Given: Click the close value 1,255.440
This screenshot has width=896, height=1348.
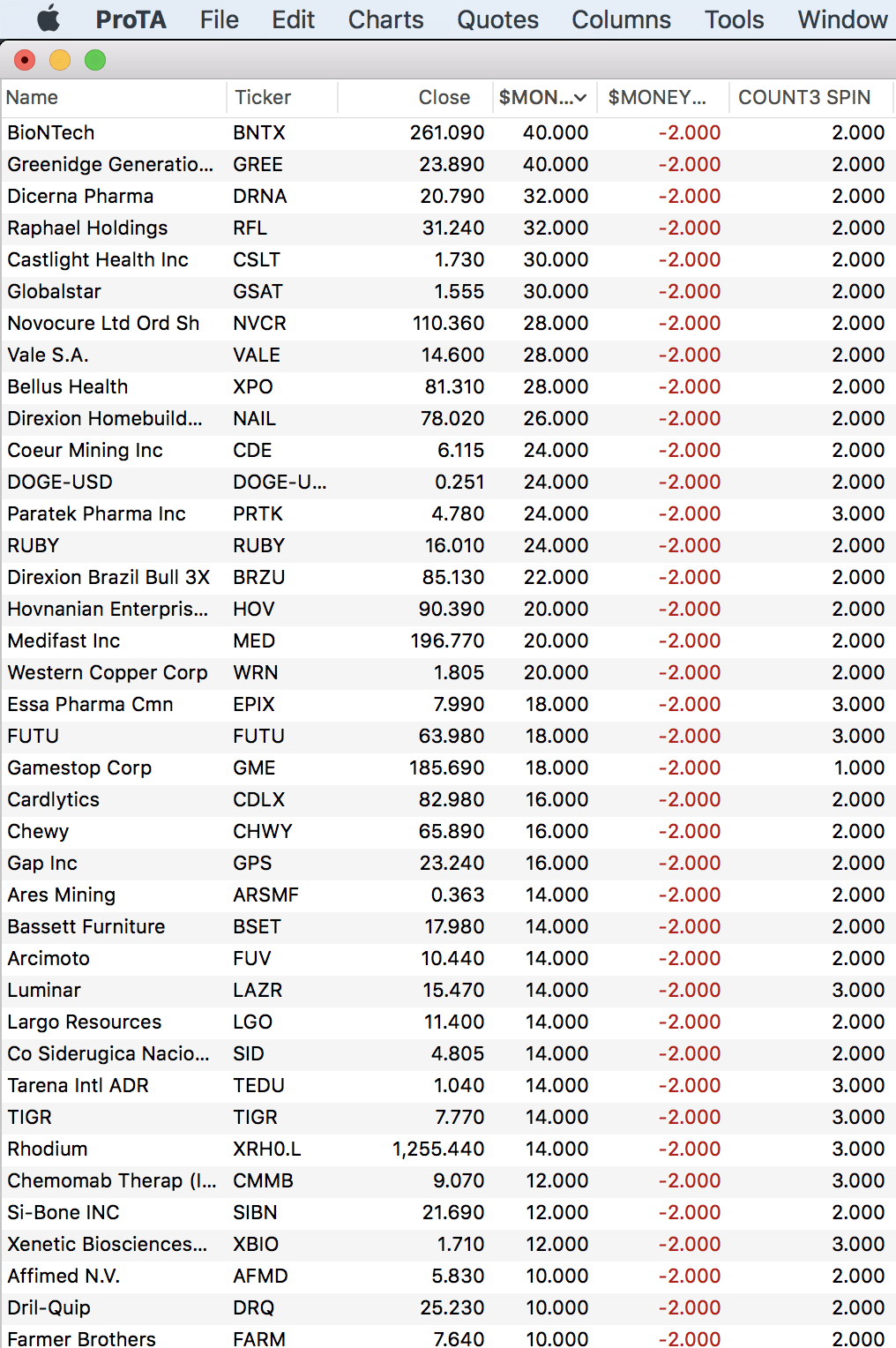Looking at the screenshot, I should click(438, 1149).
